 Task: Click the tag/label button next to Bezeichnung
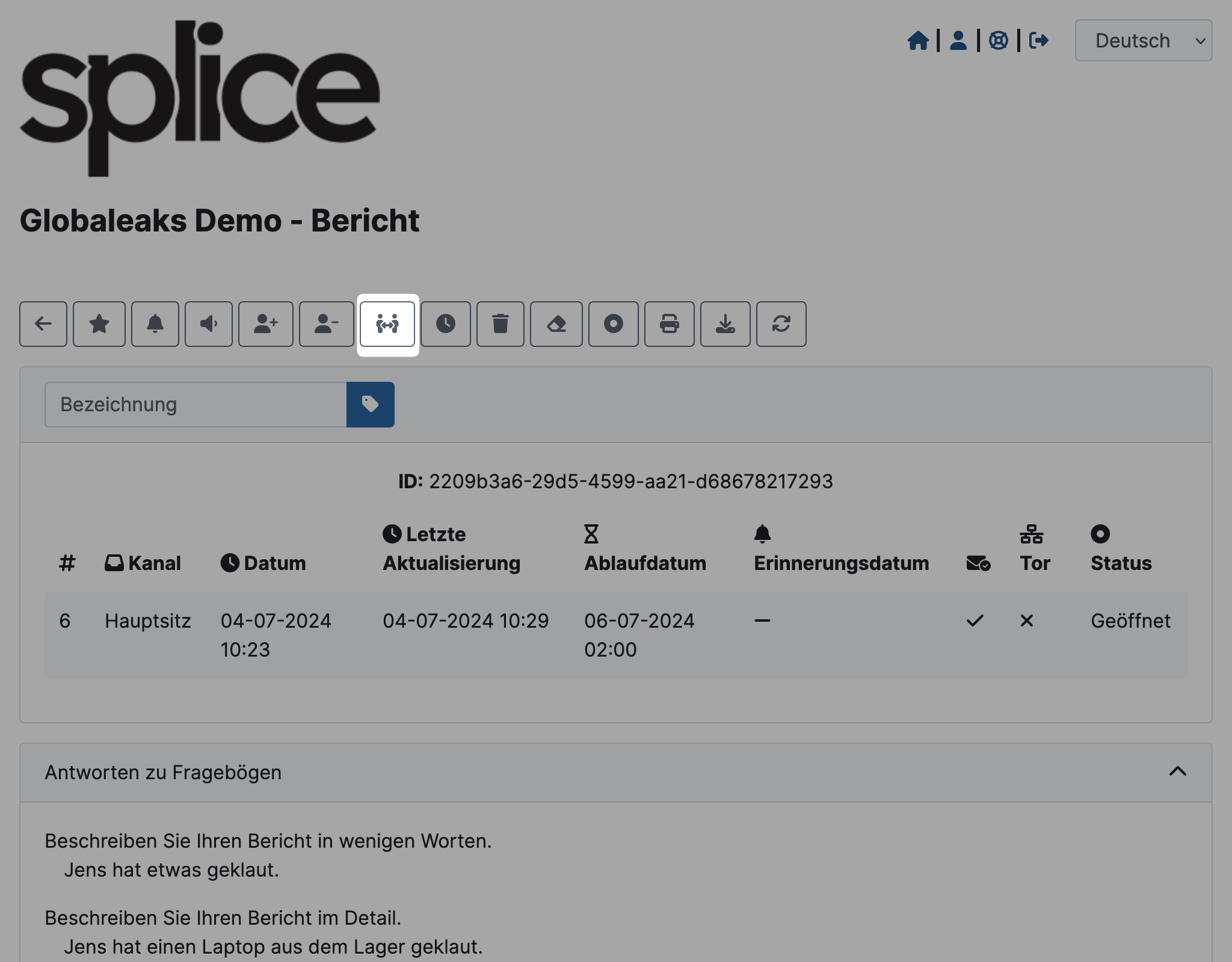point(370,405)
